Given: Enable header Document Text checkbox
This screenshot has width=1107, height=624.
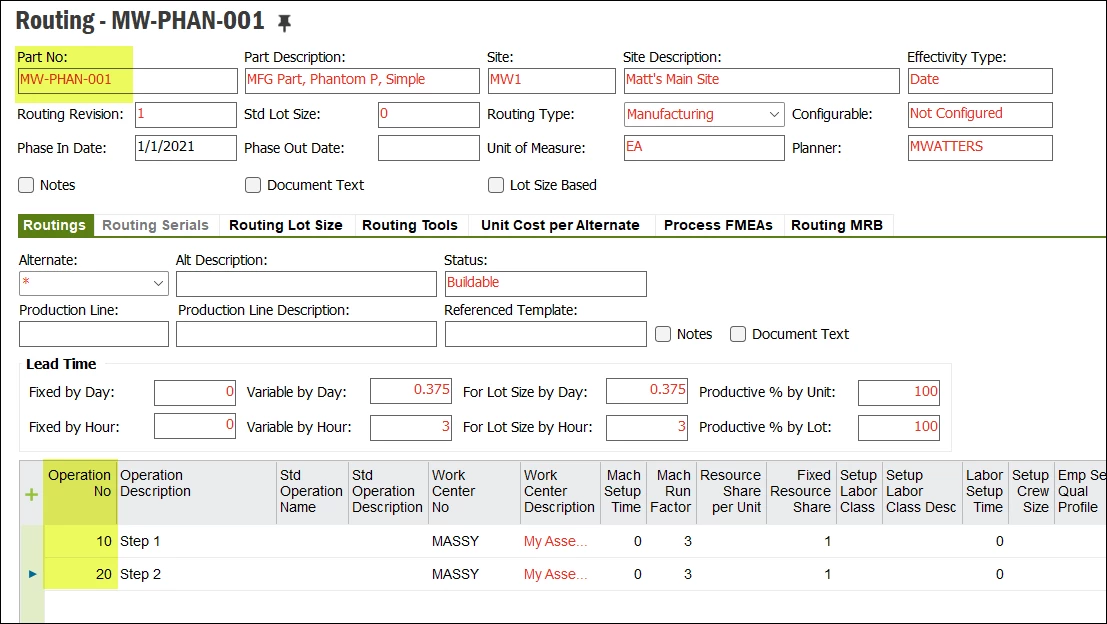Looking at the screenshot, I should (253, 185).
